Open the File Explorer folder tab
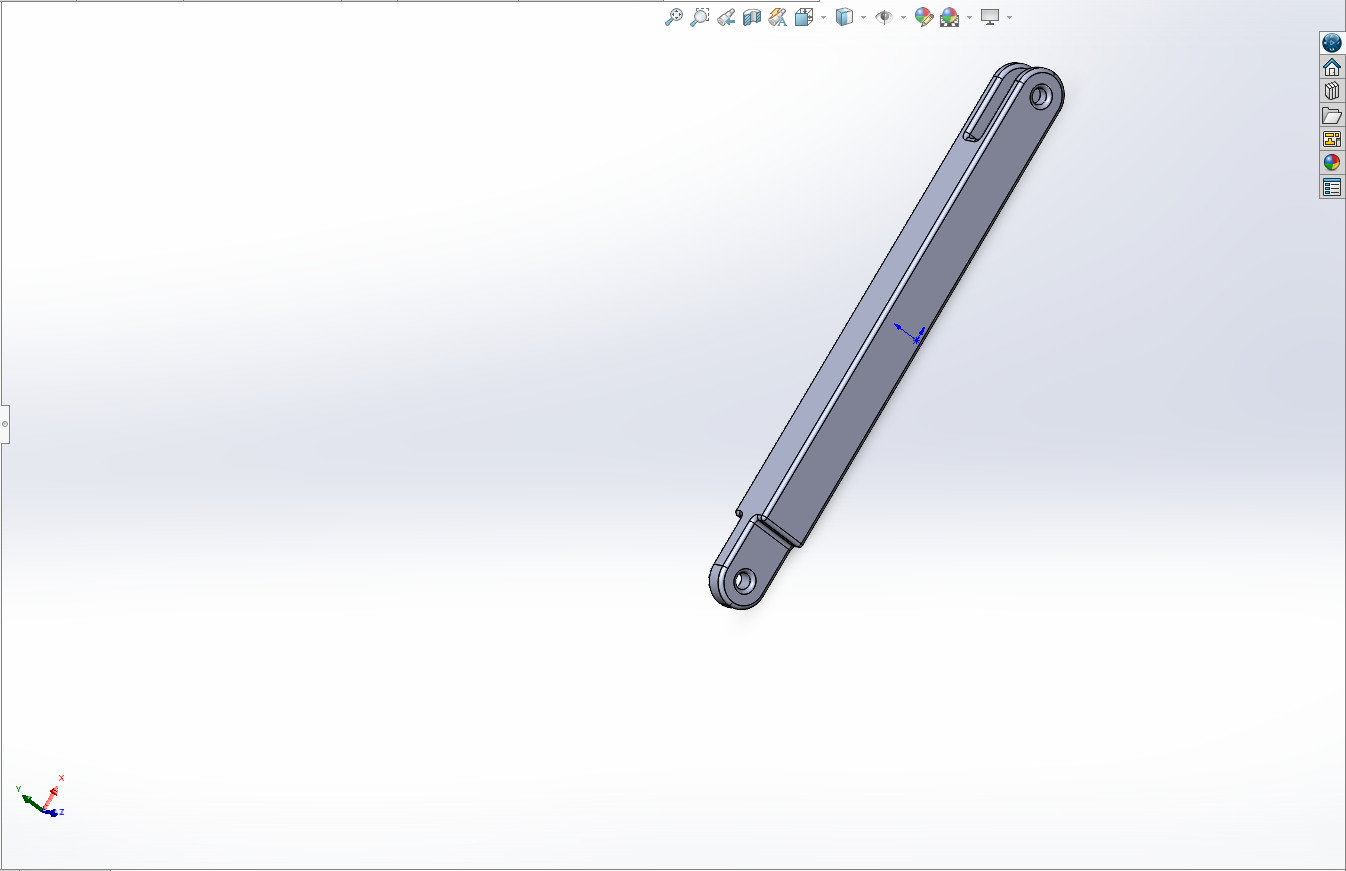 [x=1332, y=115]
